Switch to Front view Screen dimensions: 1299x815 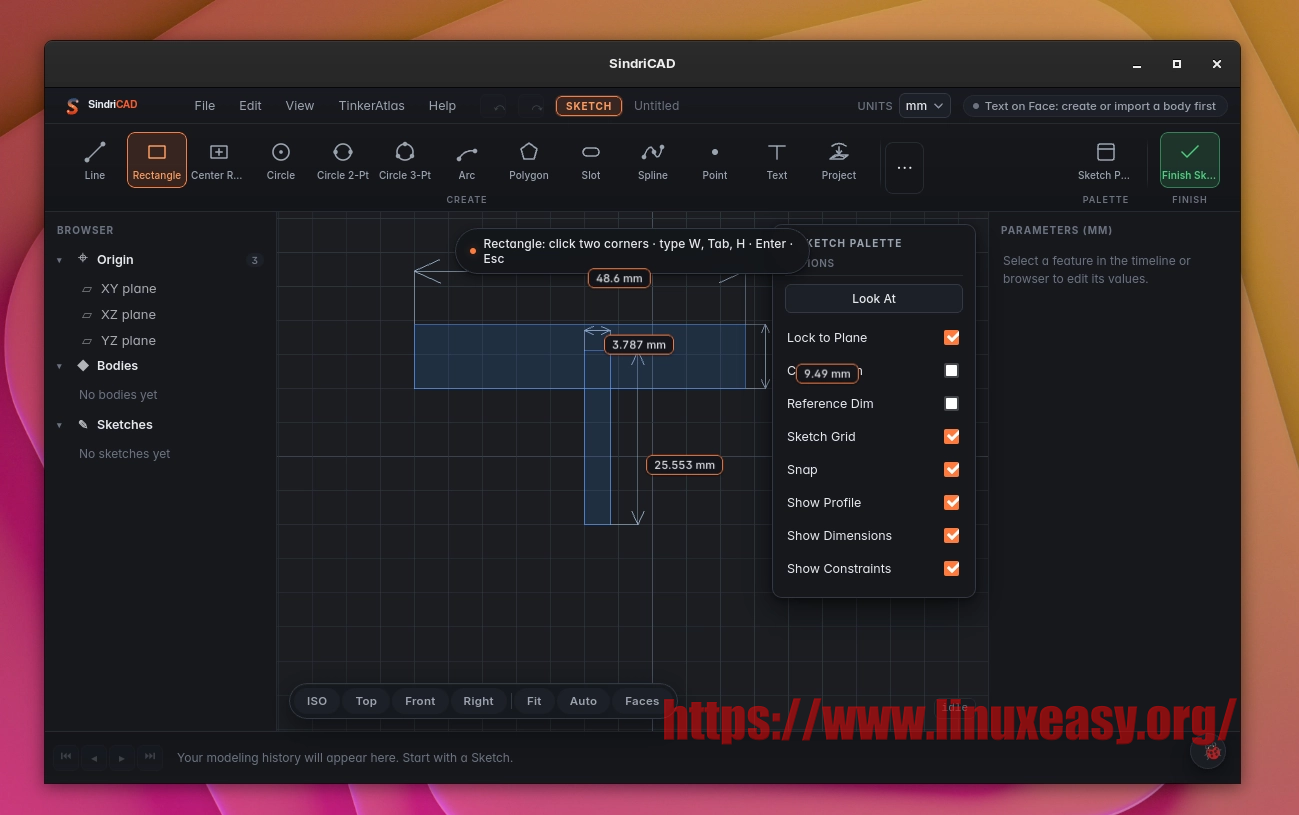tap(420, 701)
